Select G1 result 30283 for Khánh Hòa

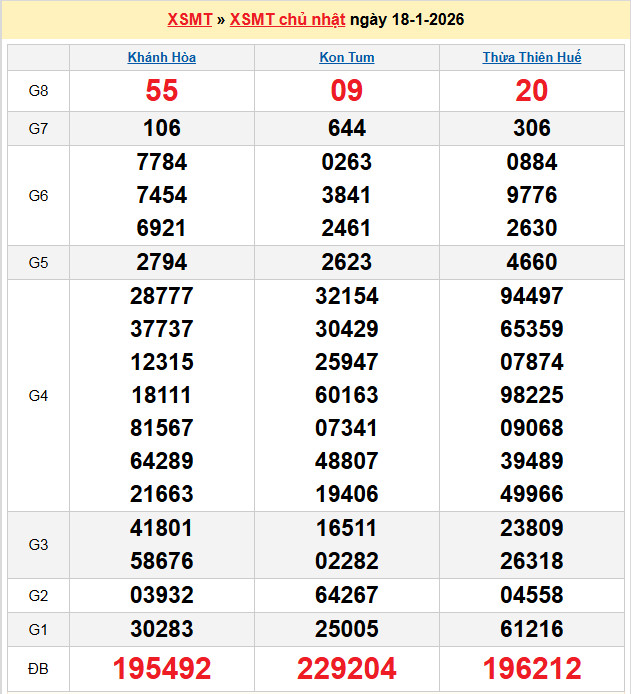click(x=162, y=630)
